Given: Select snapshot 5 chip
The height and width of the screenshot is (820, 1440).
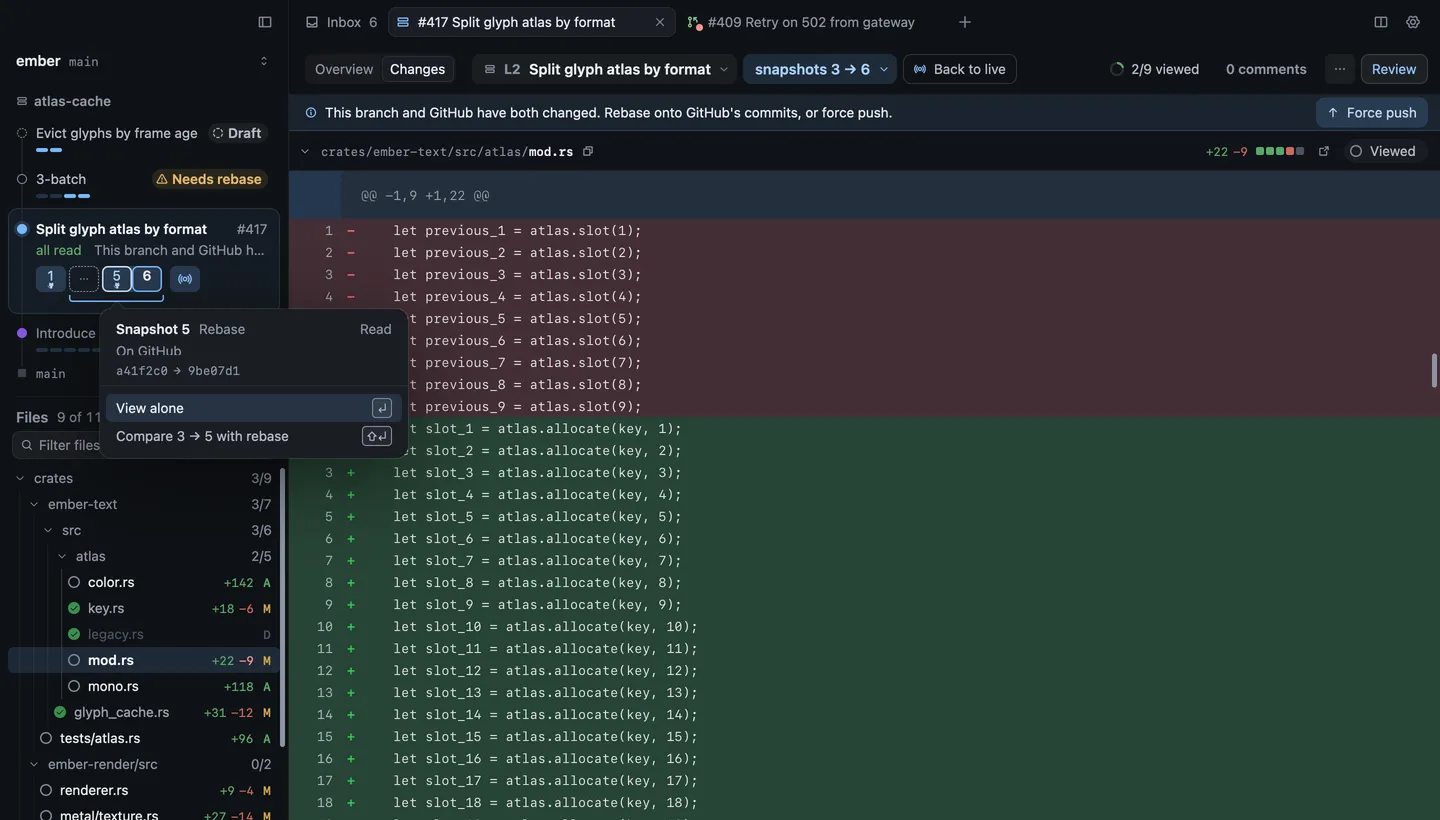Looking at the screenshot, I should coord(117,279).
